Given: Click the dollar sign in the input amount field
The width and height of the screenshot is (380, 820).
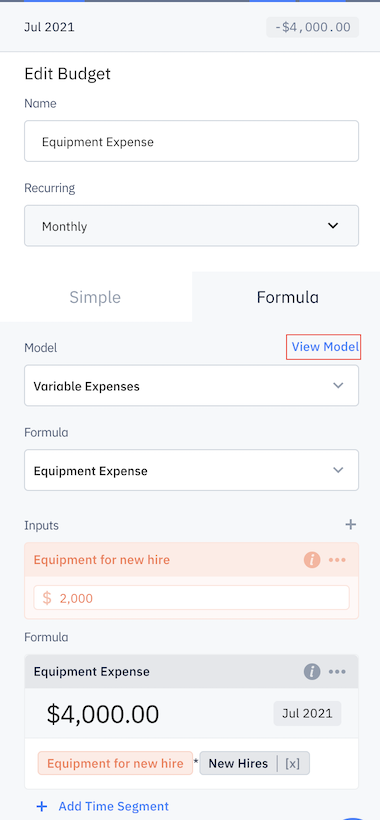Looking at the screenshot, I should coord(47,598).
